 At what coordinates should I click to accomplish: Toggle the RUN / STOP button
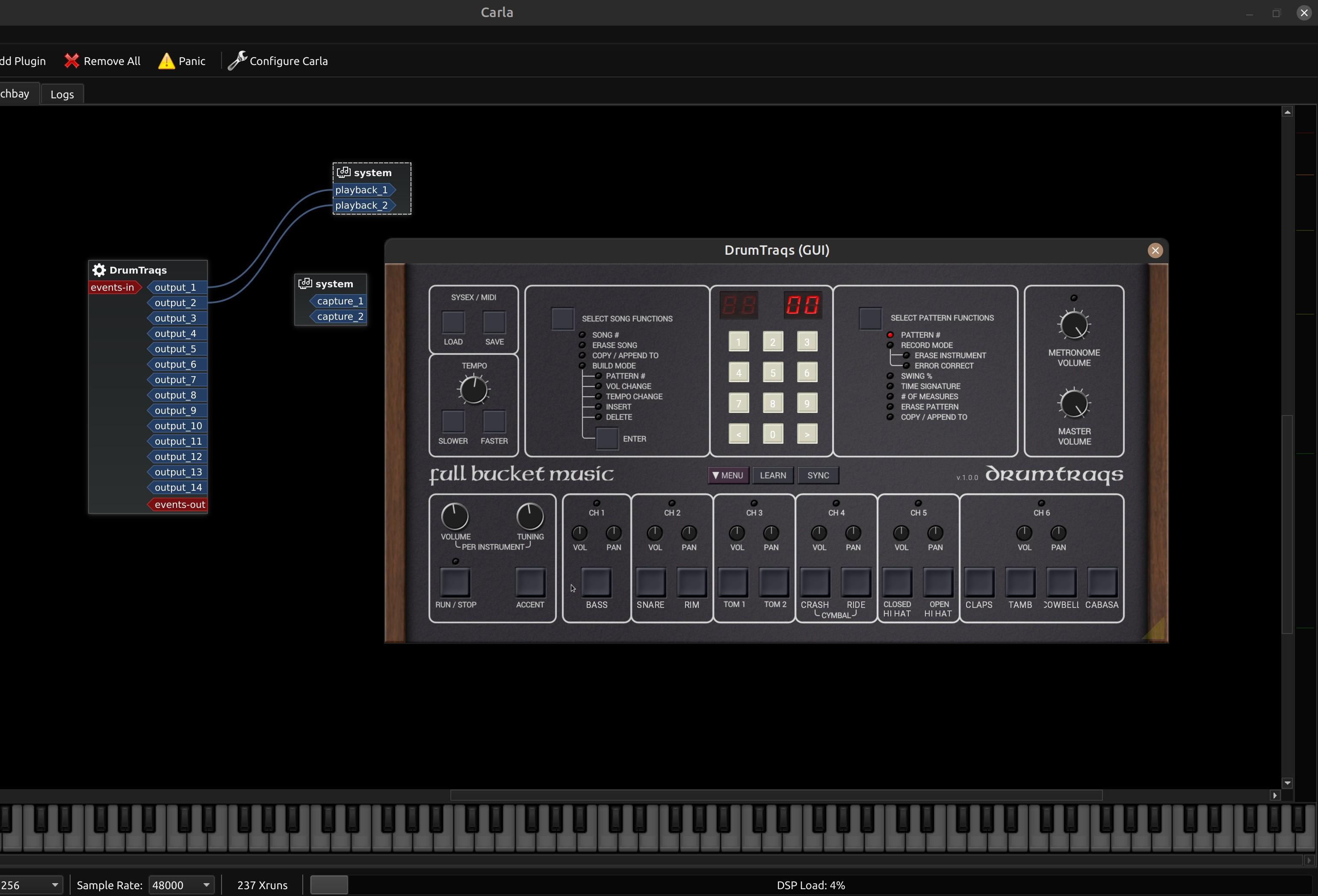[455, 582]
